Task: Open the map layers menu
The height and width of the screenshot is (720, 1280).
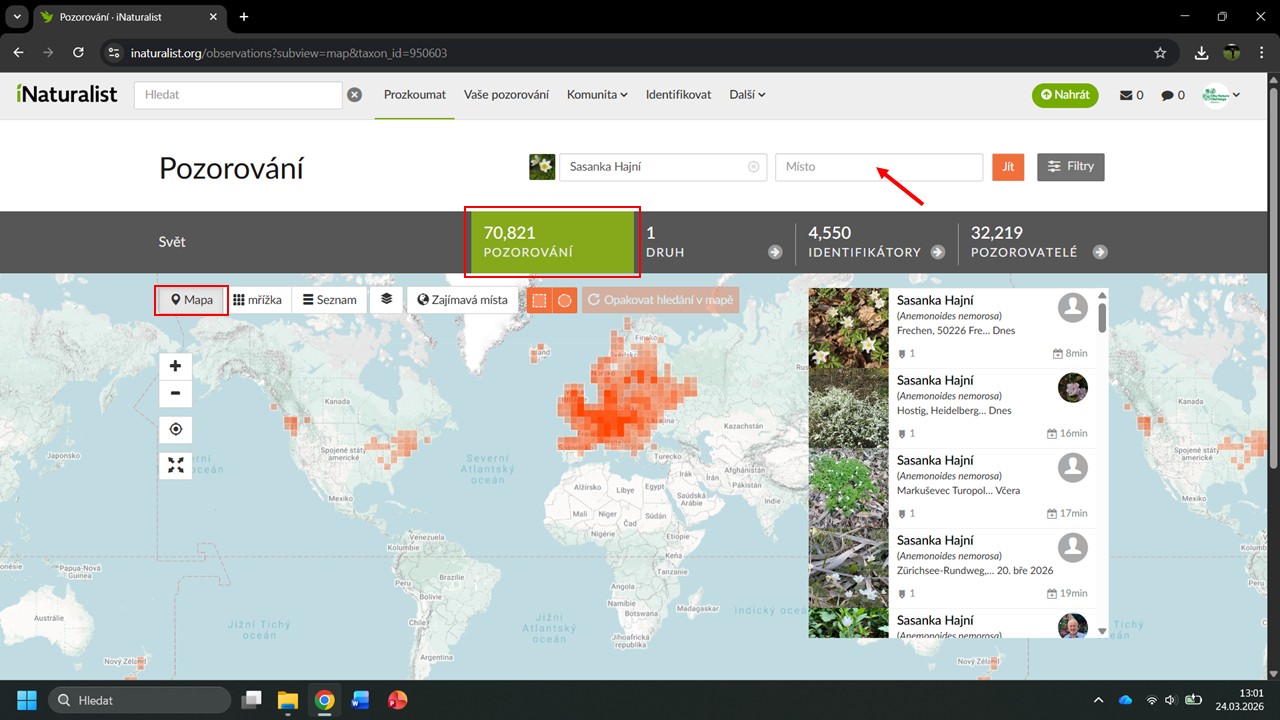Action: pyautogui.click(x=387, y=299)
